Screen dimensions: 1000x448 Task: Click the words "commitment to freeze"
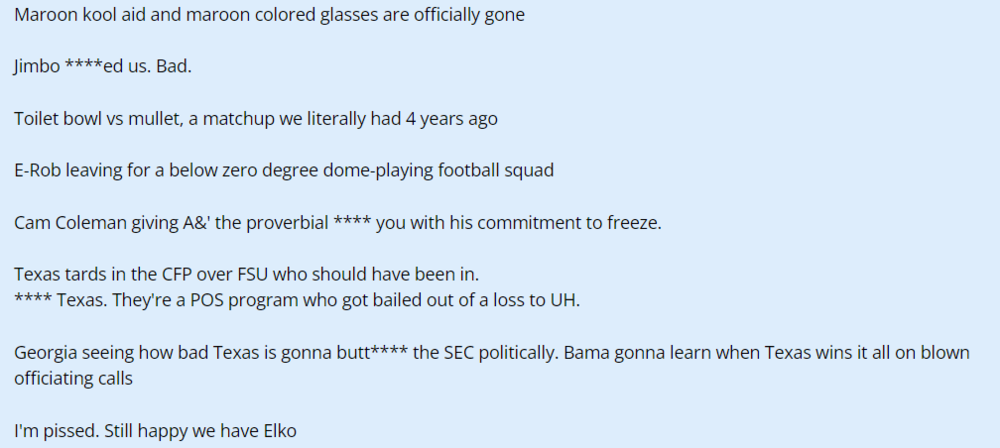point(575,222)
